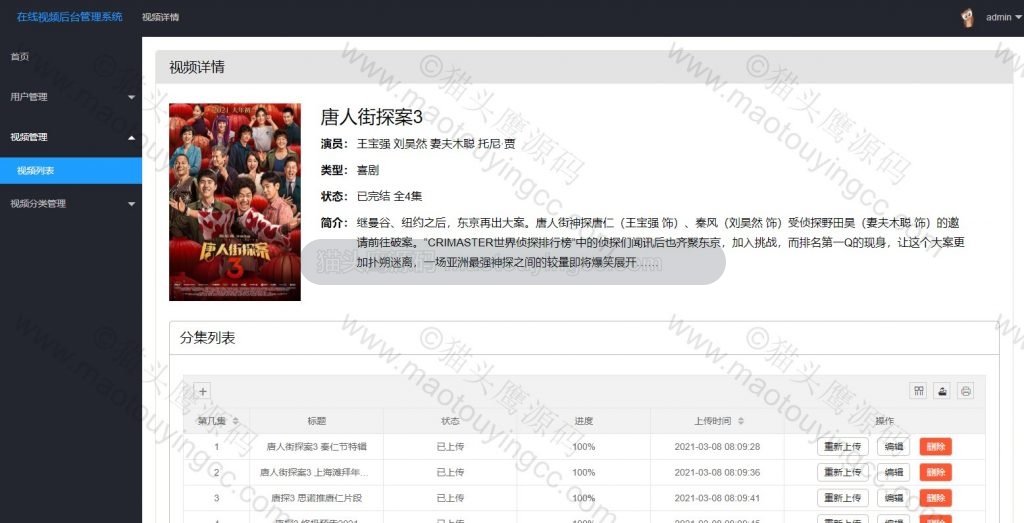Click the 视频详情 breadcrumb in top bar
The width and height of the screenshot is (1024, 523).
click(160, 18)
